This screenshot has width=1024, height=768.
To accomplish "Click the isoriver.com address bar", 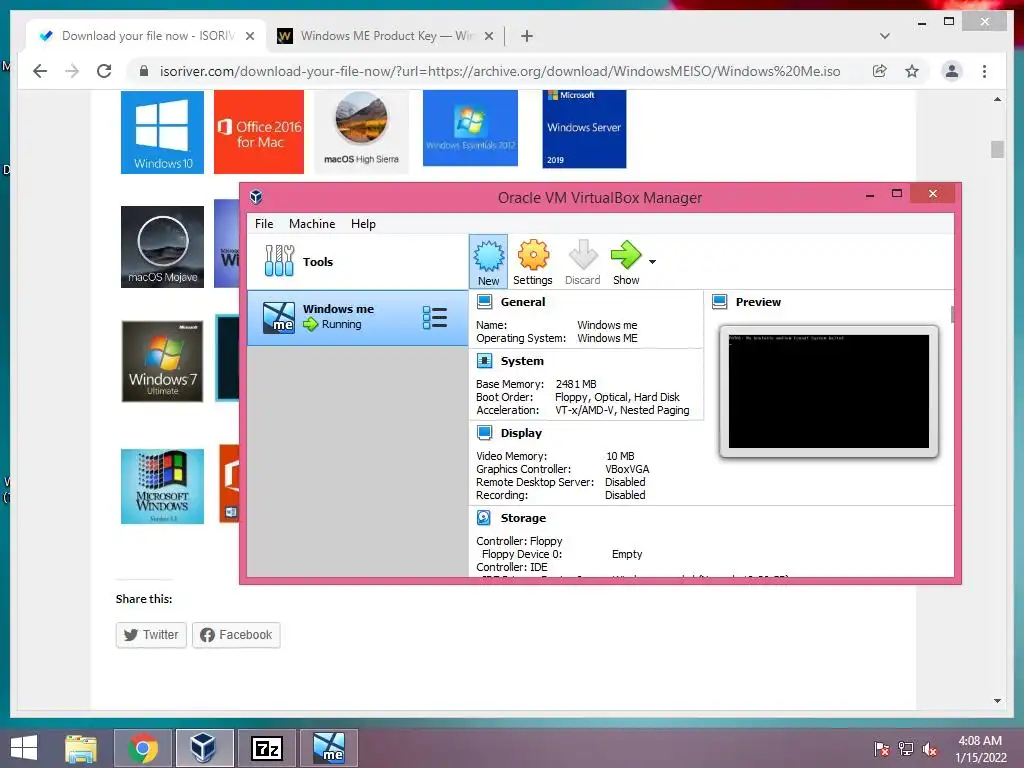I will [x=500, y=71].
